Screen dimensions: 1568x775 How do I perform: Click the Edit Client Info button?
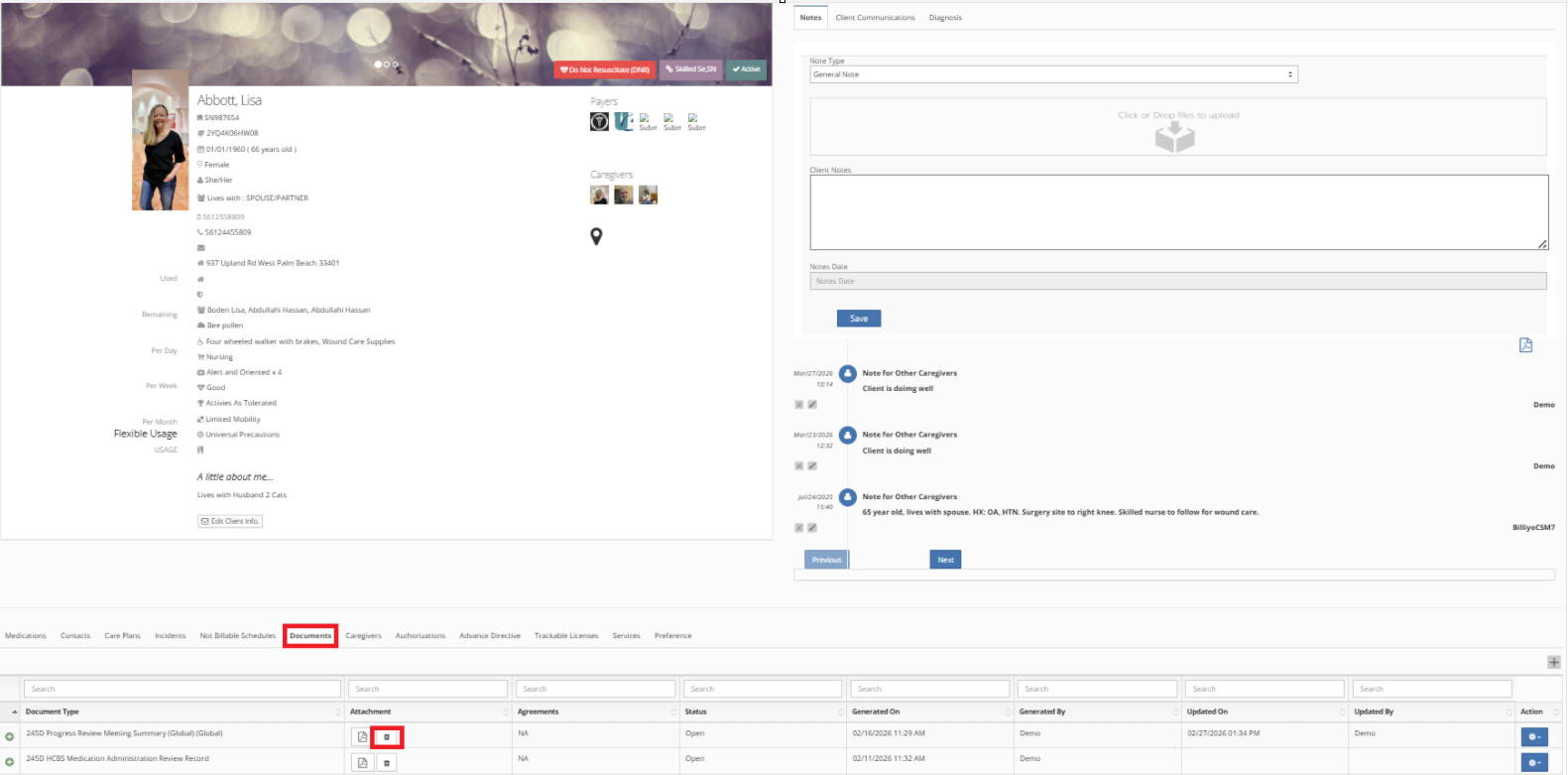pos(230,521)
